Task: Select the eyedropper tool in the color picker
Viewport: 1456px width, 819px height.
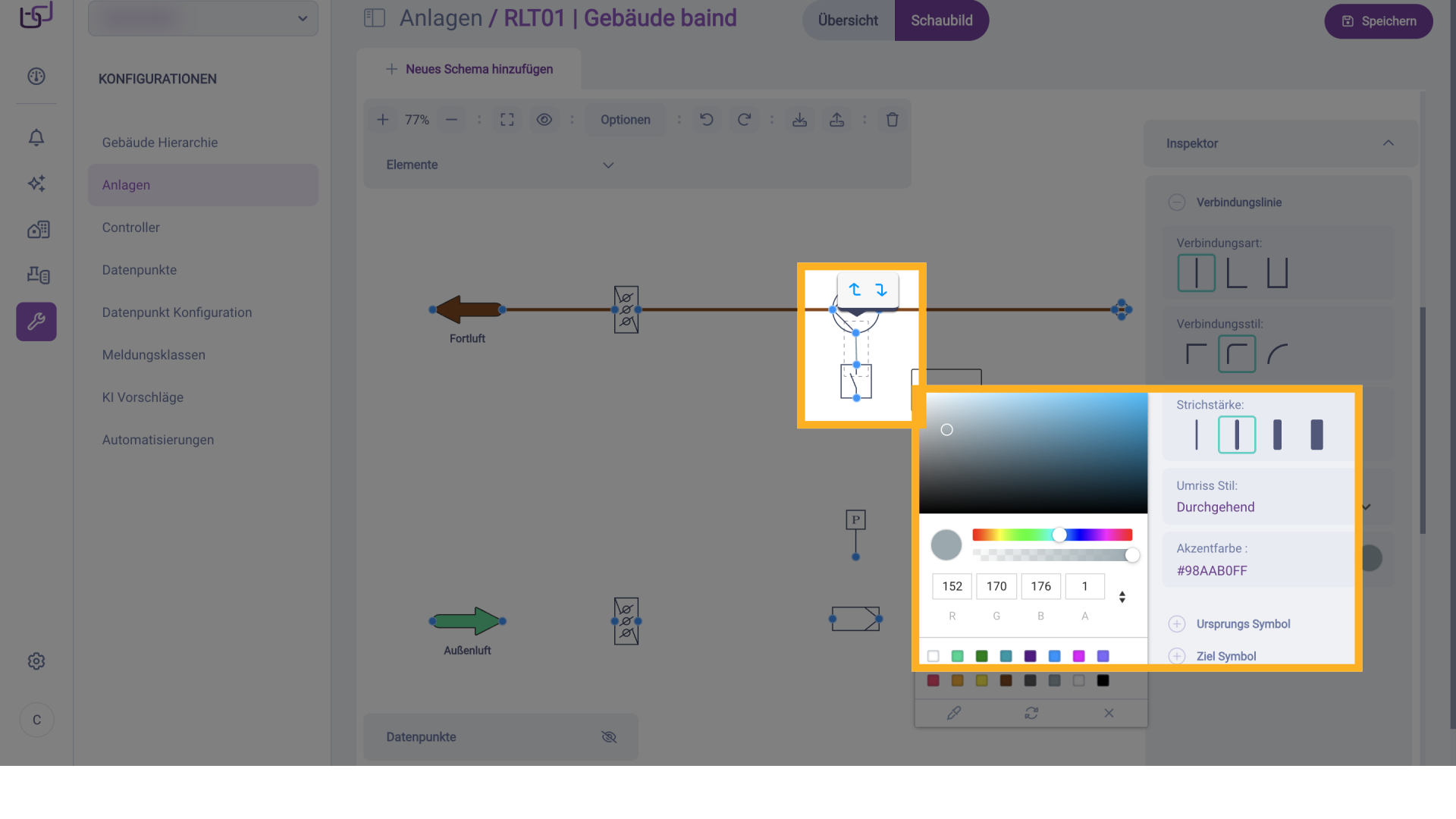Action: click(954, 713)
